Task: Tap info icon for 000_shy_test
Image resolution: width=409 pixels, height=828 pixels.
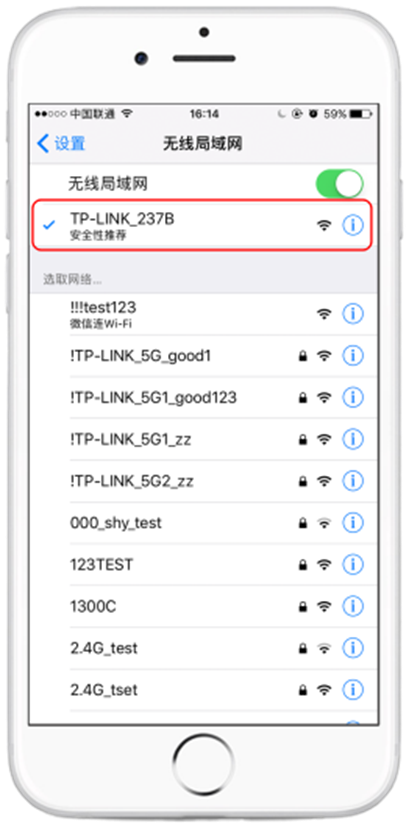Action: coord(353,523)
